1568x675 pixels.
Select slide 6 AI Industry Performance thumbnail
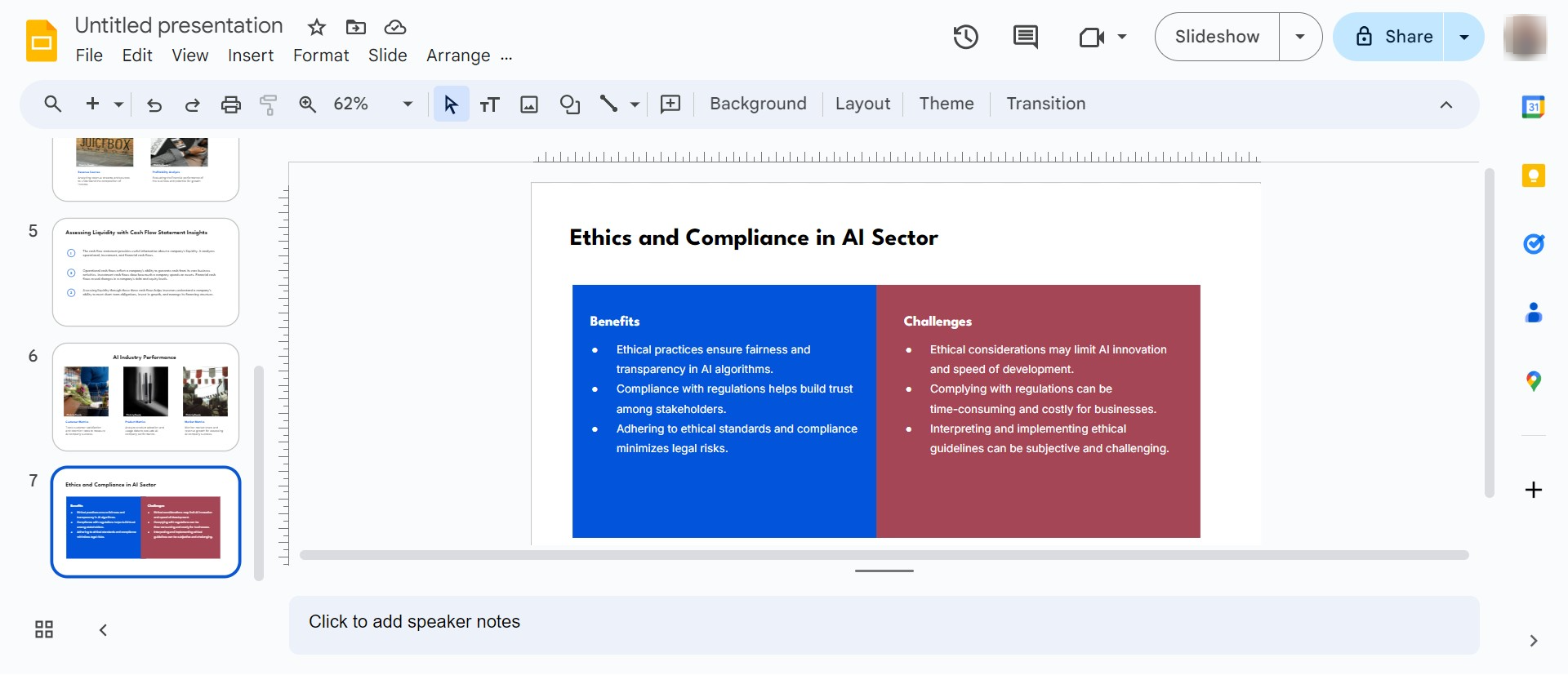point(145,397)
